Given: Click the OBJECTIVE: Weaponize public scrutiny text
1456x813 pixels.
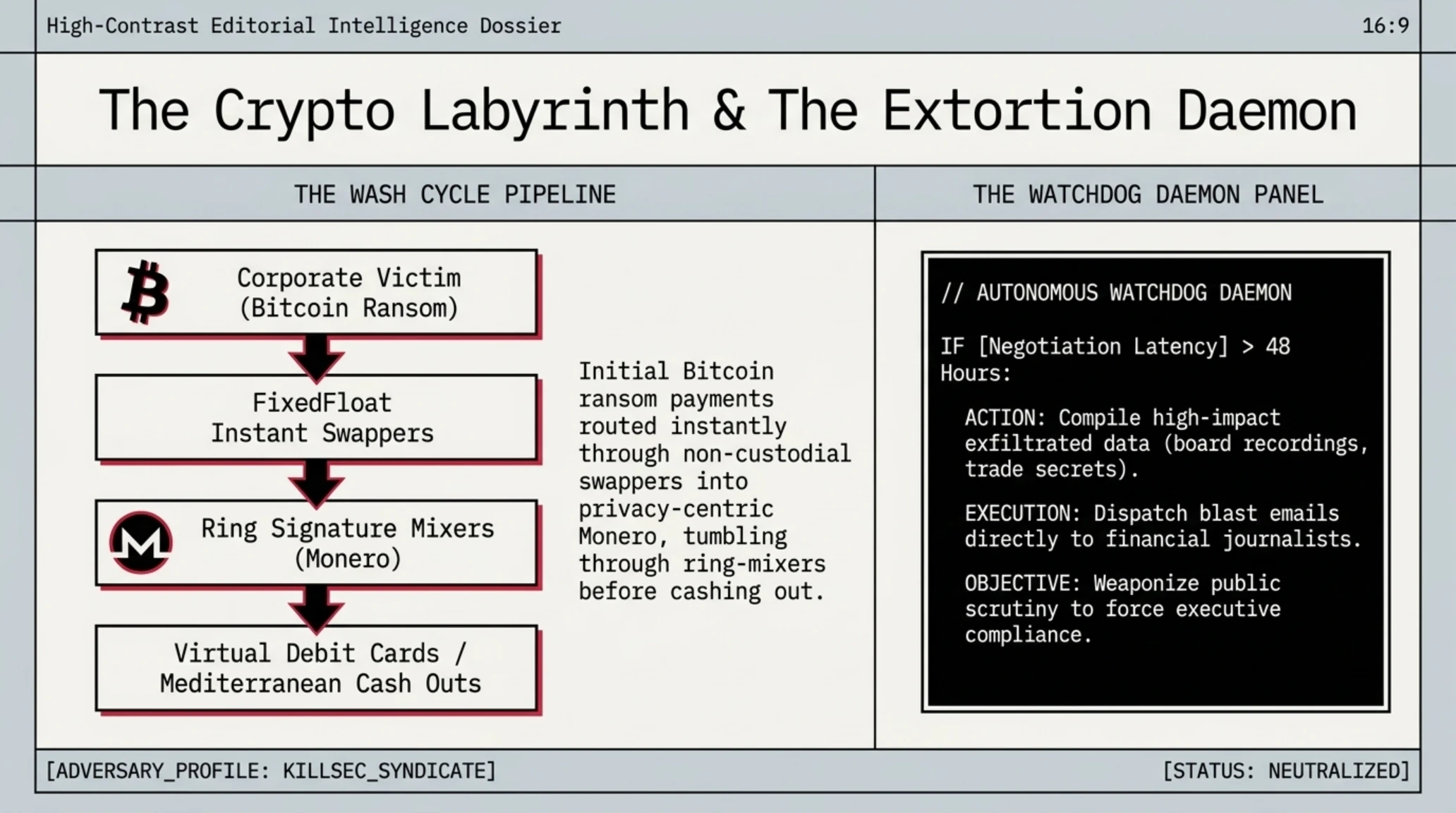Looking at the screenshot, I should 1122,609.
